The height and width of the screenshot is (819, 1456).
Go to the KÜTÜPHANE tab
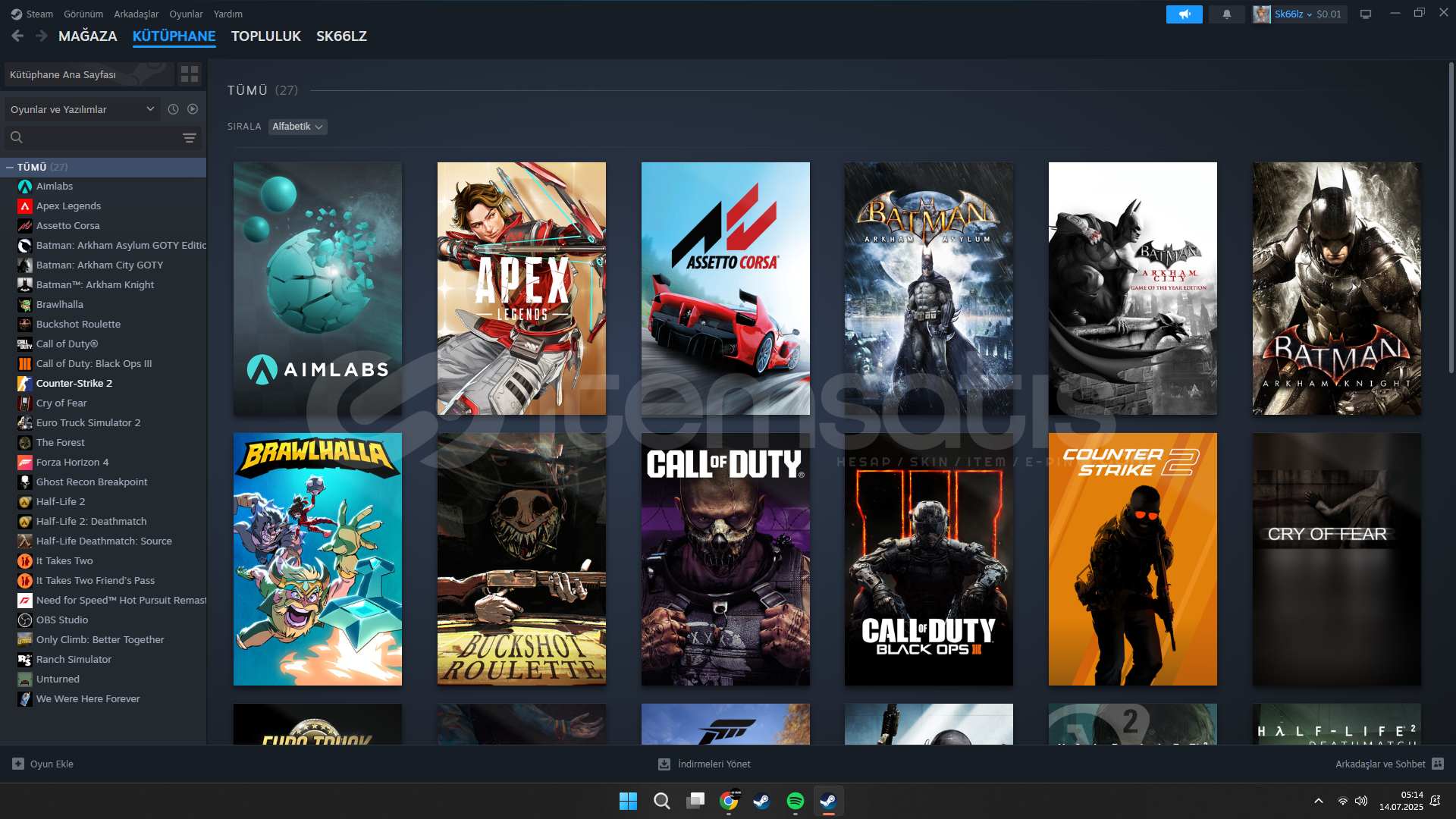pos(174,36)
